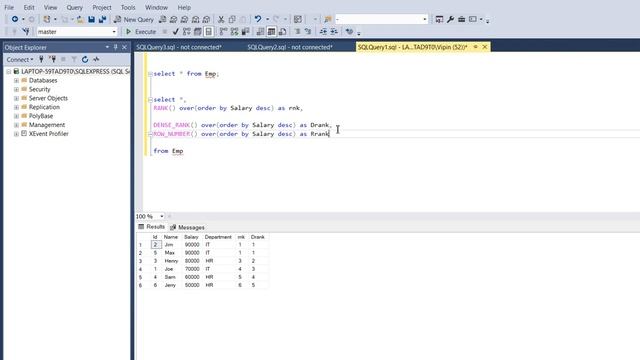Click the Results to File icon
640x360 pixels.
pyautogui.click(x=282, y=31)
